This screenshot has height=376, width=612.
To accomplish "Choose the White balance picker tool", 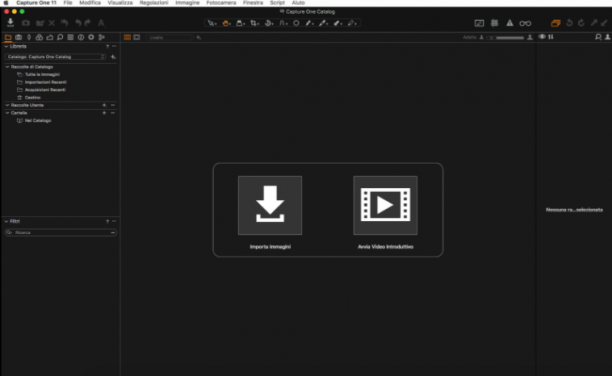I will coord(323,23).
